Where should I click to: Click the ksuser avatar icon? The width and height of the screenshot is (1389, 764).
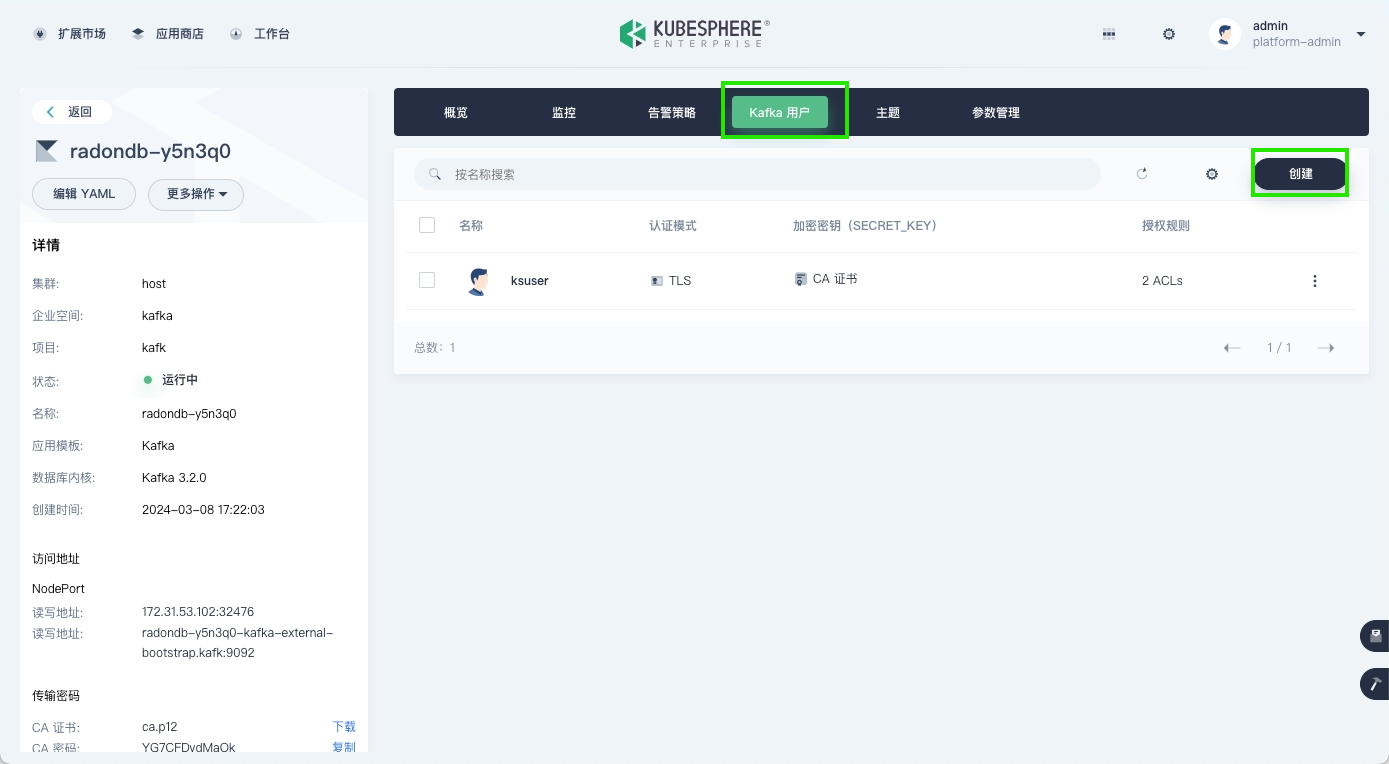coord(478,281)
